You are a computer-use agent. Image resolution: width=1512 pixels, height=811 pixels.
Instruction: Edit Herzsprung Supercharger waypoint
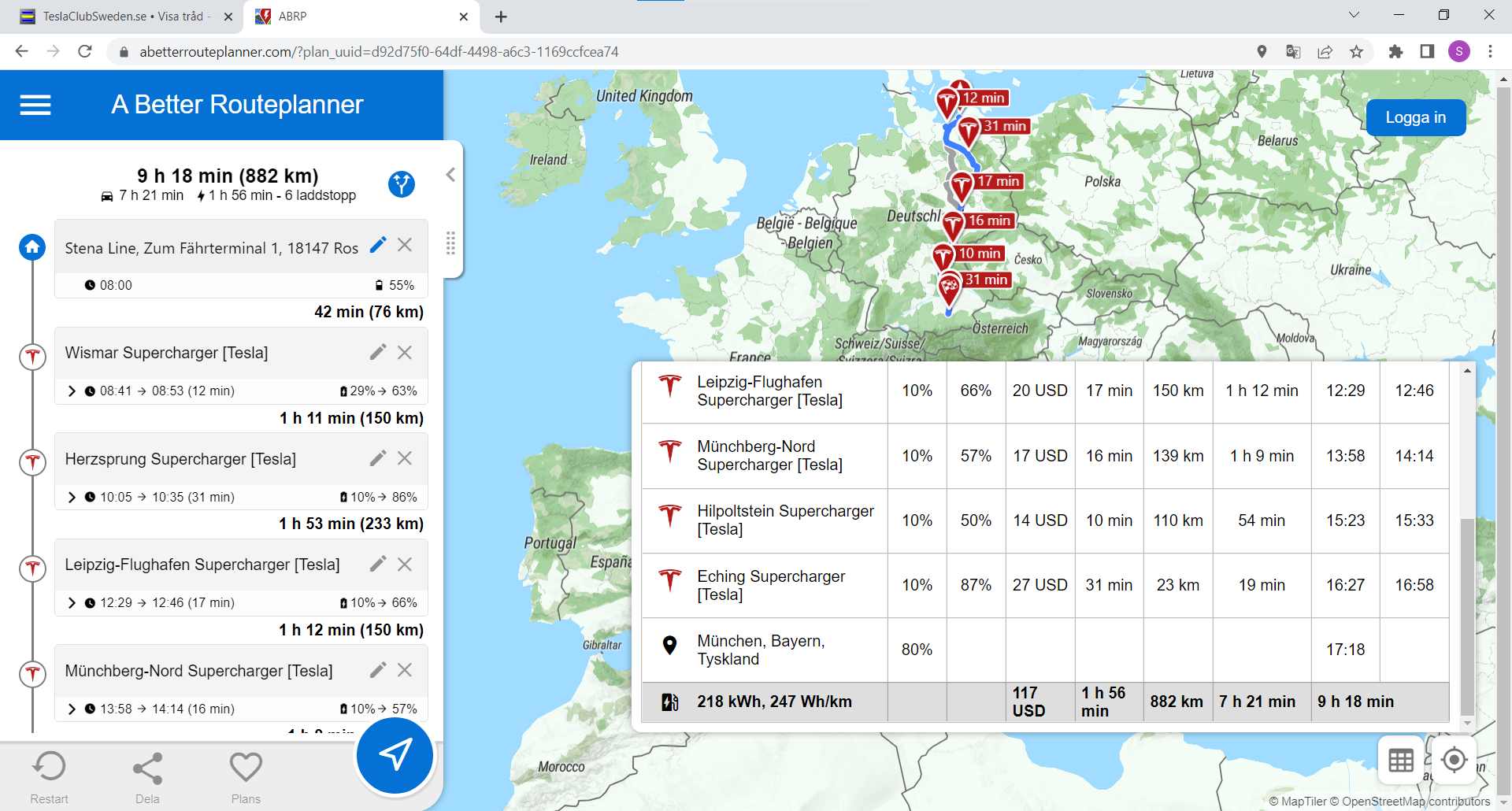(x=378, y=457)
